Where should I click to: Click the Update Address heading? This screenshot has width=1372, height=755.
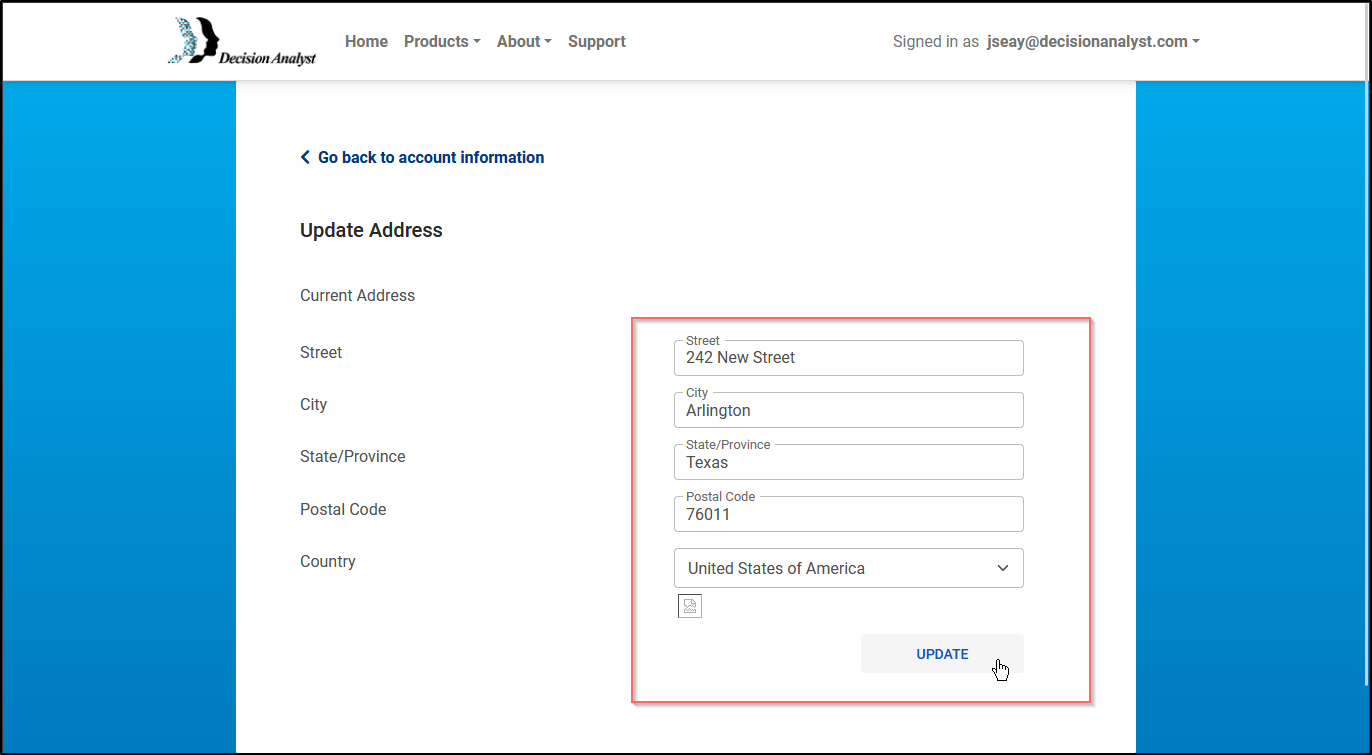[x=371, y=230]
